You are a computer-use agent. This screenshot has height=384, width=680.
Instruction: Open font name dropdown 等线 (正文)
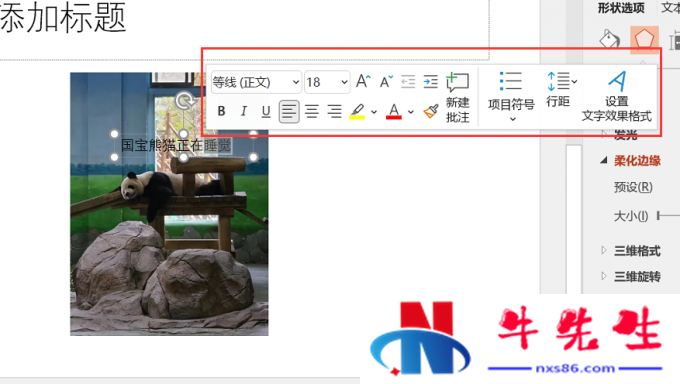pos(256,82)
